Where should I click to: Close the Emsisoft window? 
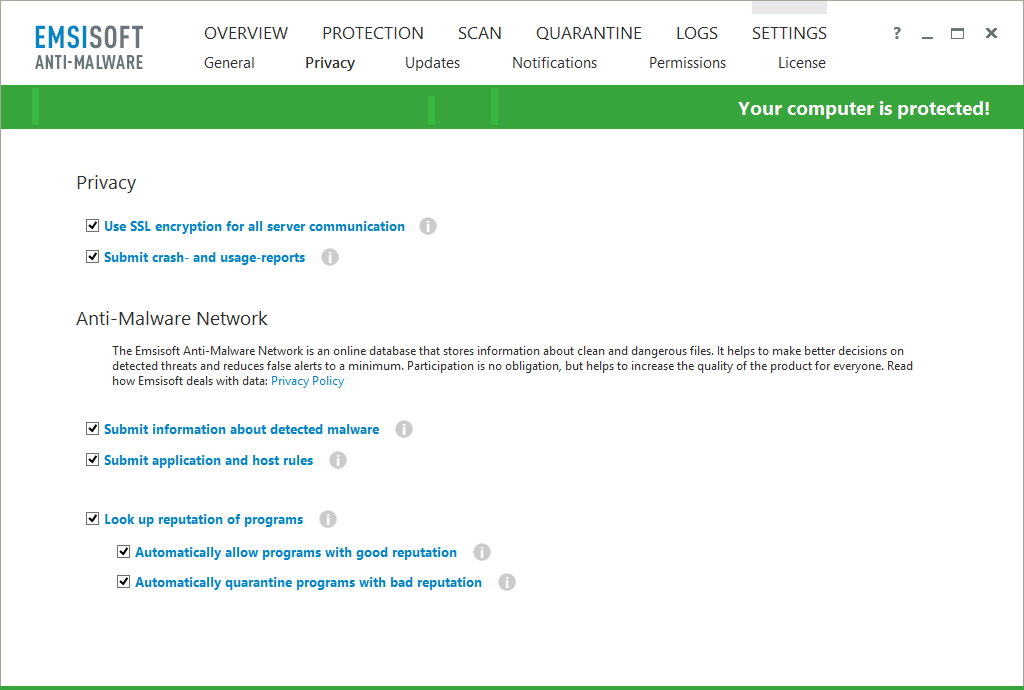991,33
